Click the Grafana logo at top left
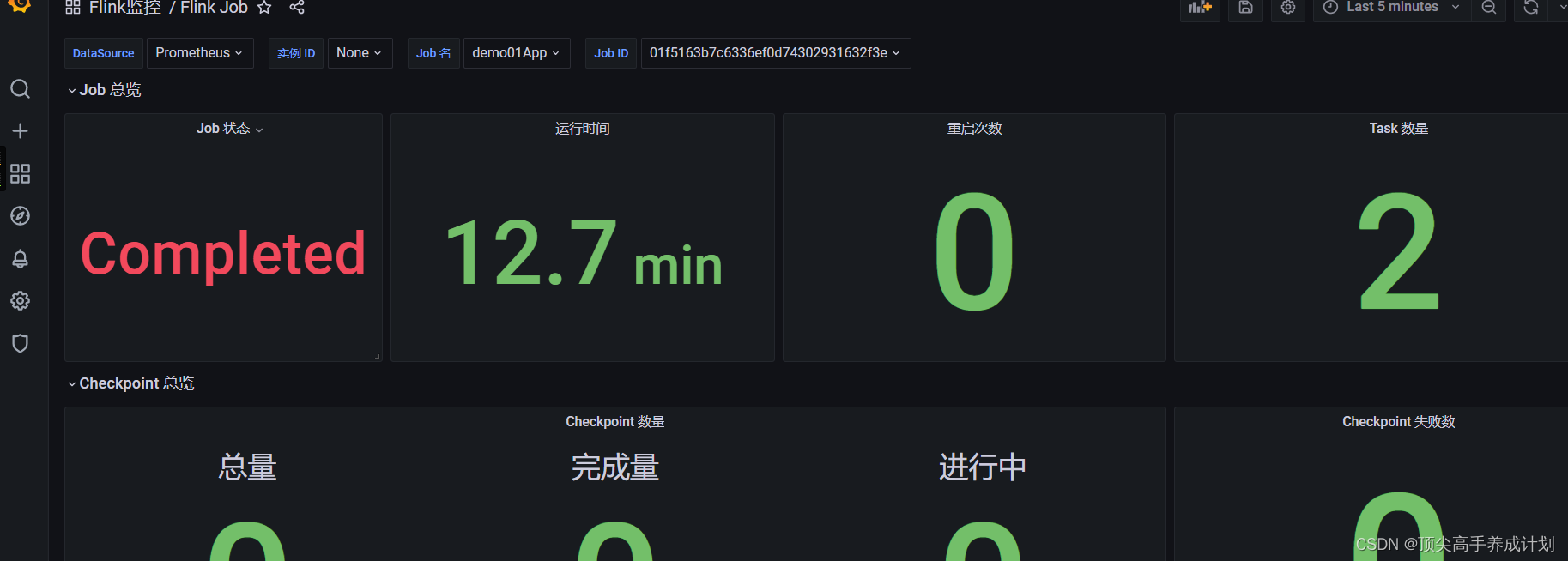The width and height of the screenshot is (1568, 561). coord(19,6)
